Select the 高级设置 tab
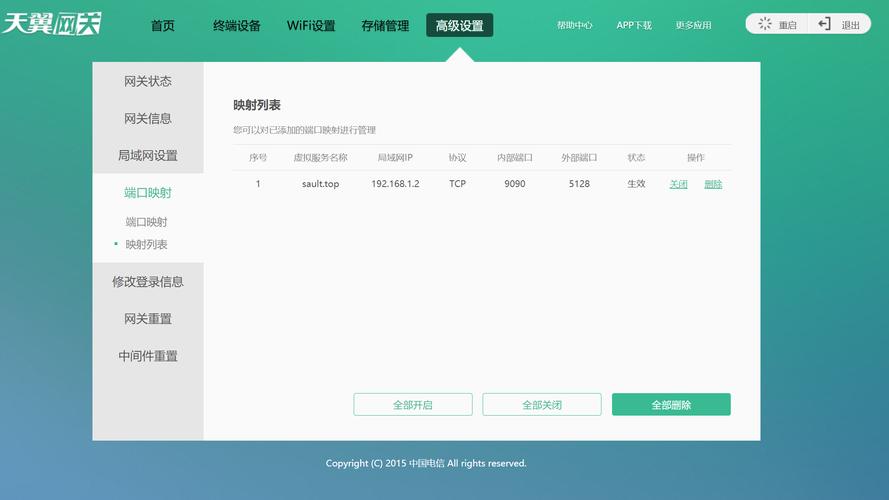 pyautogui.click(x=459, y=26)
